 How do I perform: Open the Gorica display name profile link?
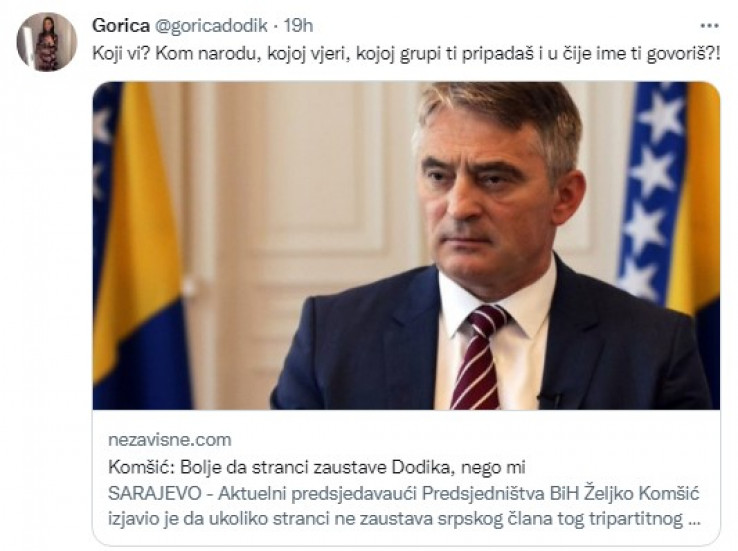[x=121, y=25]
